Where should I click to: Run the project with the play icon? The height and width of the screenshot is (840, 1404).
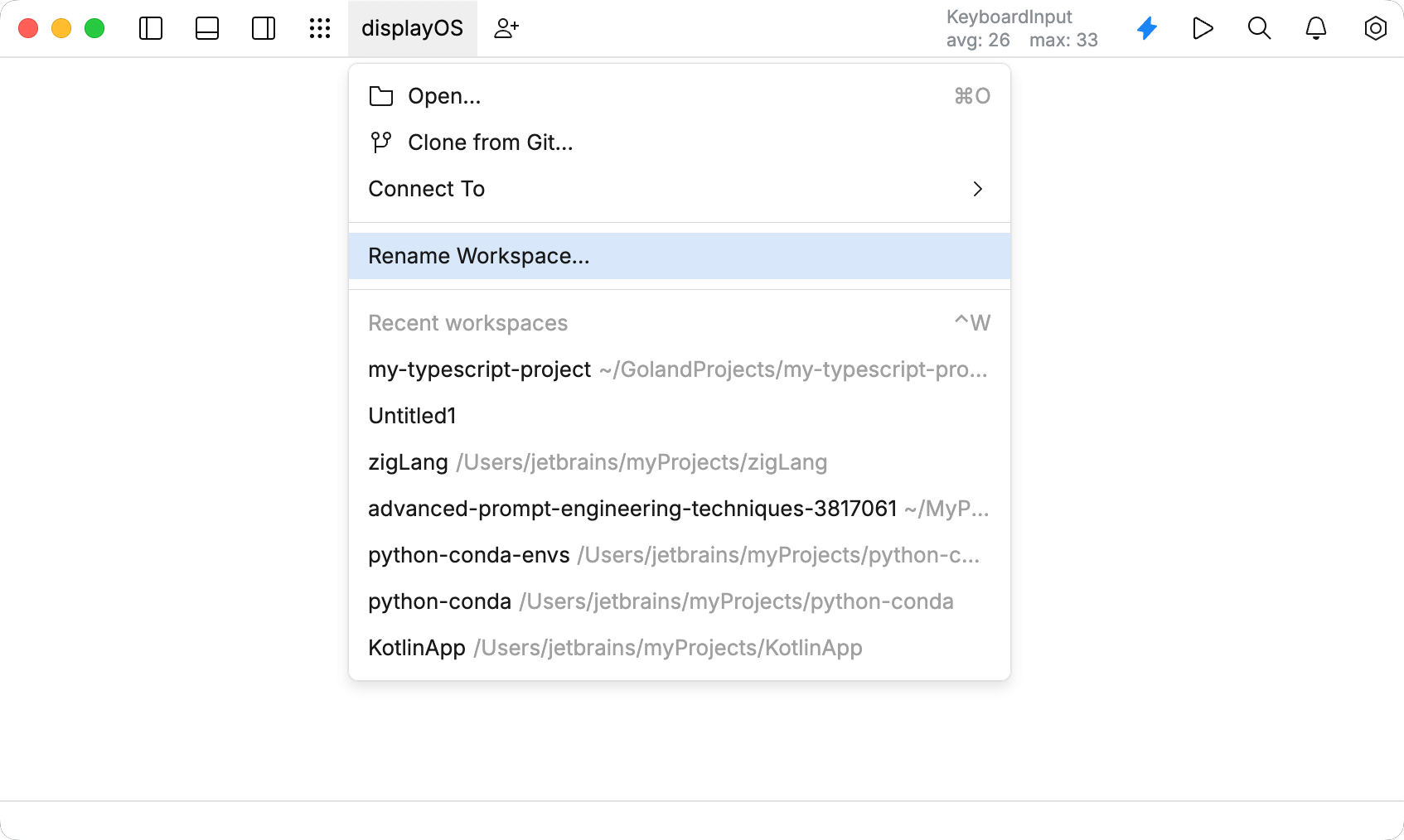coord(1203,27)
